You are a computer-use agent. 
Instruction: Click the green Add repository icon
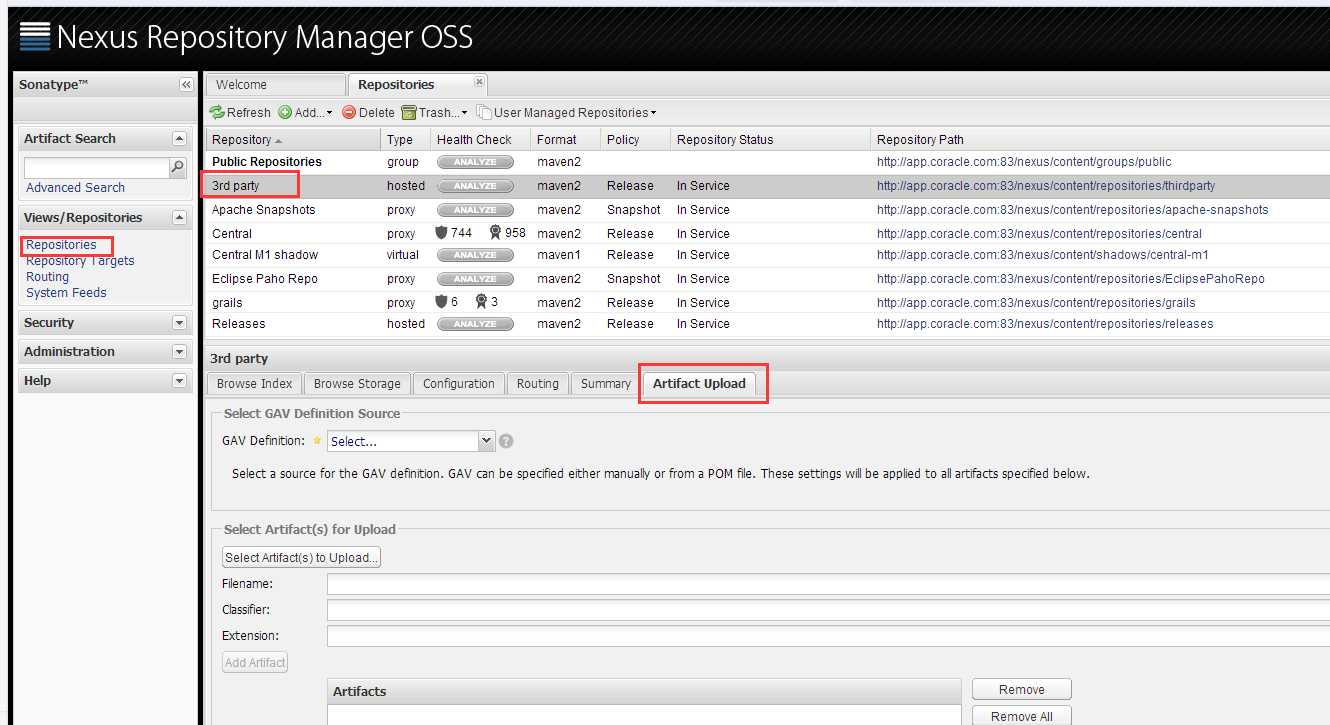coord(285,113)
